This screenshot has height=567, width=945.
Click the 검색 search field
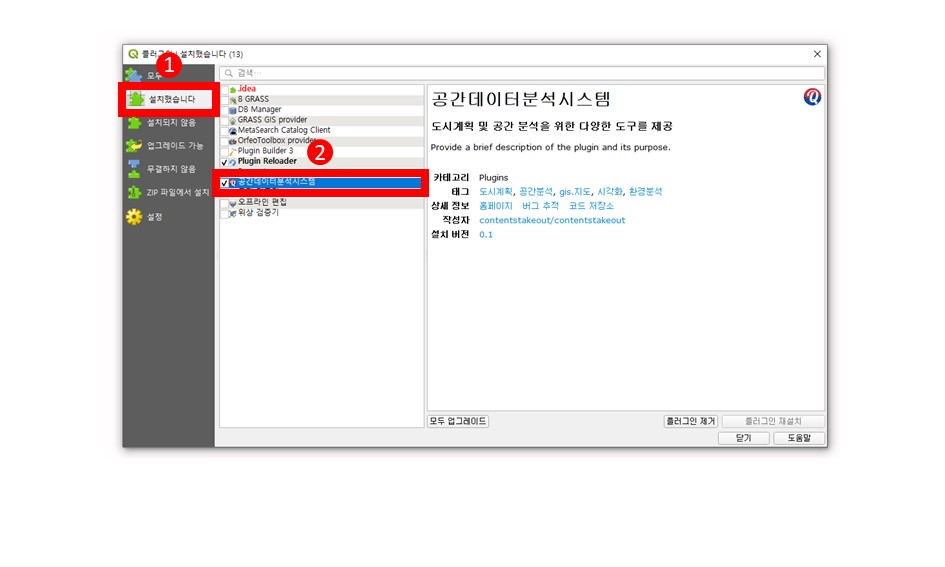click(522, 74)
